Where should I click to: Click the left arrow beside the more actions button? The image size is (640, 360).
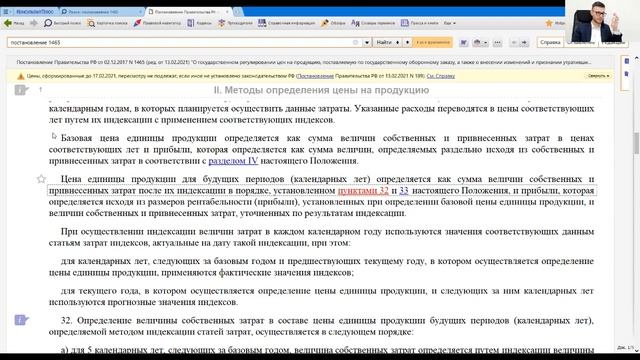[x=514, y=42]
